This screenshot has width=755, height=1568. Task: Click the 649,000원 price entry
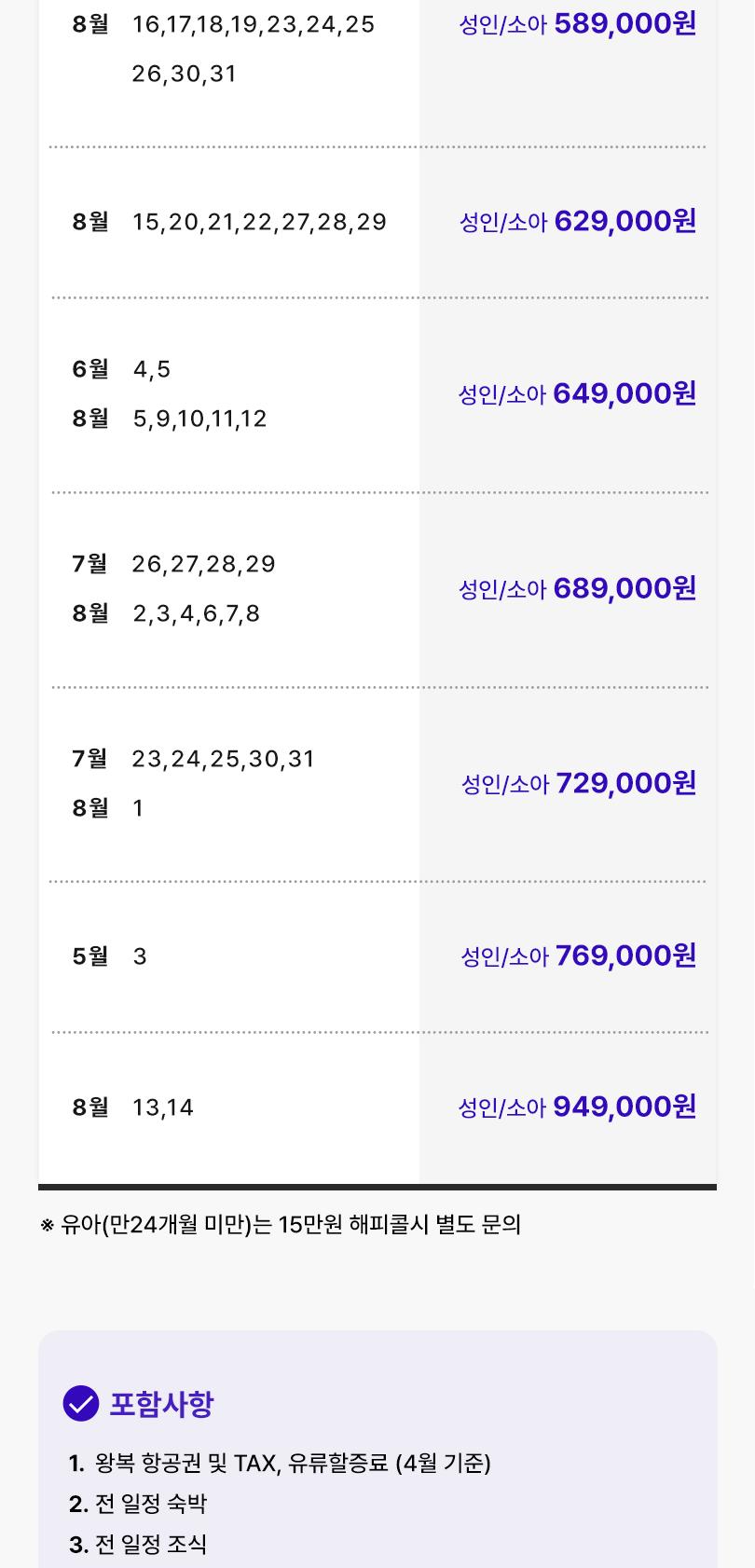(x=577, y=394)
